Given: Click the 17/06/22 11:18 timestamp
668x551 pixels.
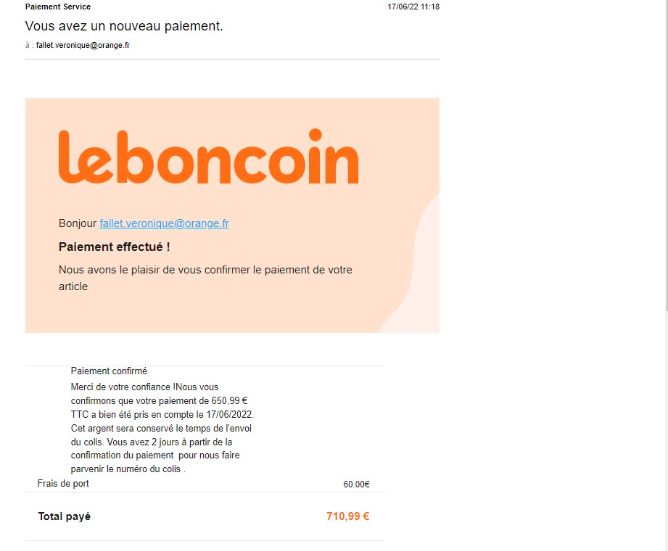Looking at the screenshot, I should (413, 7).
